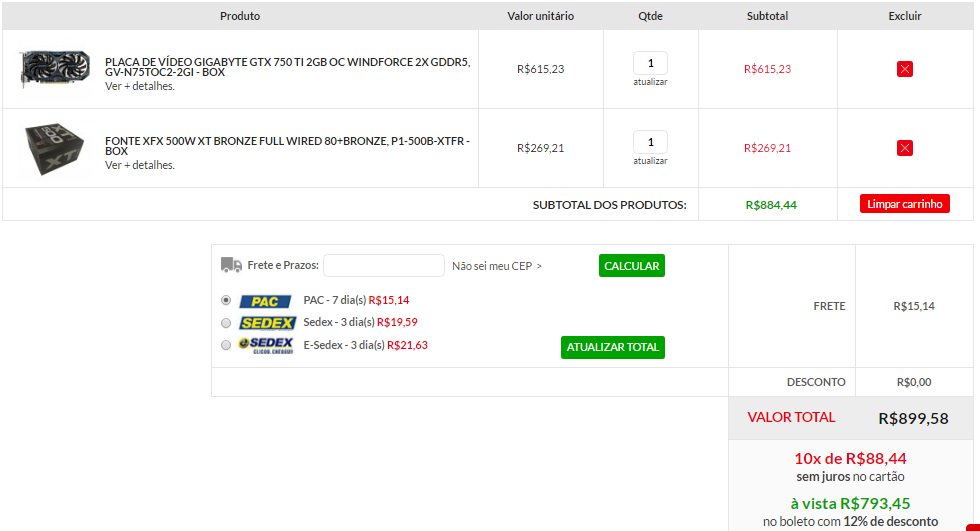Select Sedex 3-day shipping radio button
This screenshot has height=531, width=980.
pos(226,323)
